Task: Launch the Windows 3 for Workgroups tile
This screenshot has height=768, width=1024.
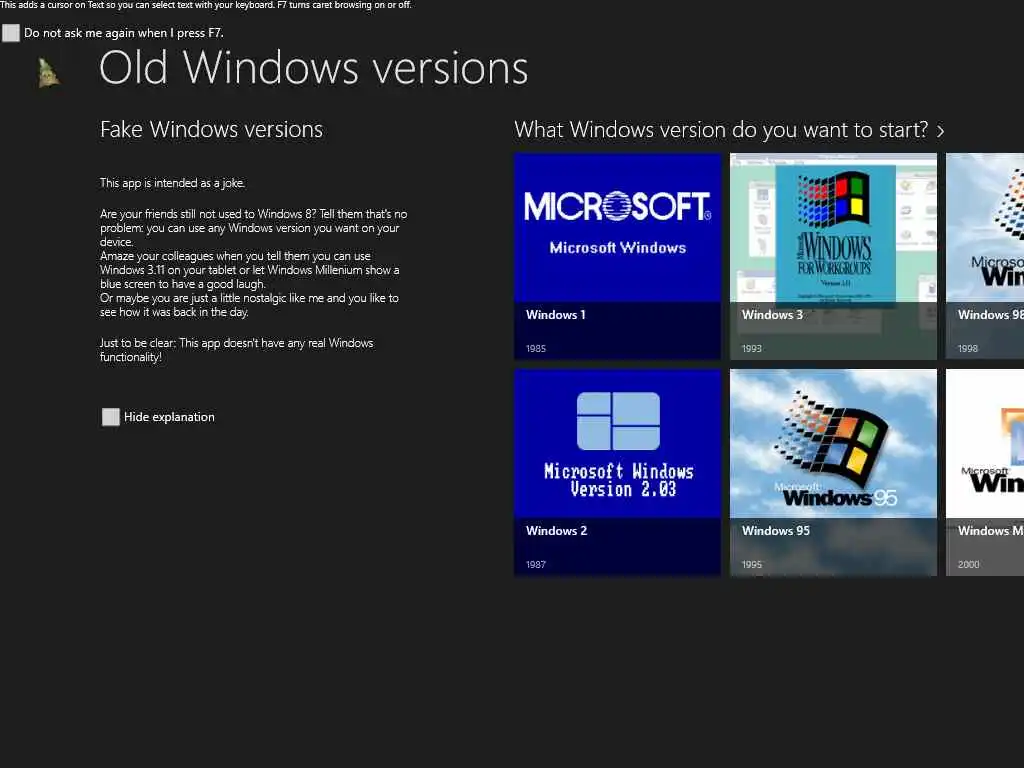Action: point(833,256)
